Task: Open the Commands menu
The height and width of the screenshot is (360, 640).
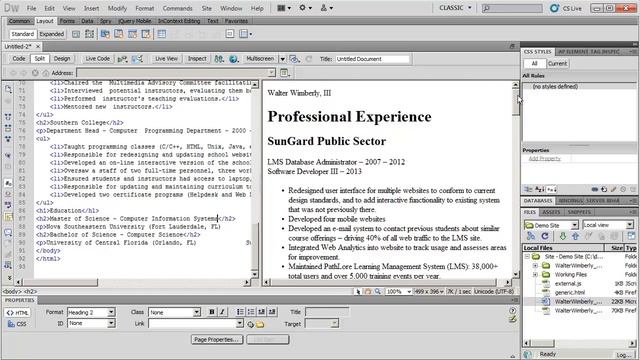Action: tap(177, 8)
